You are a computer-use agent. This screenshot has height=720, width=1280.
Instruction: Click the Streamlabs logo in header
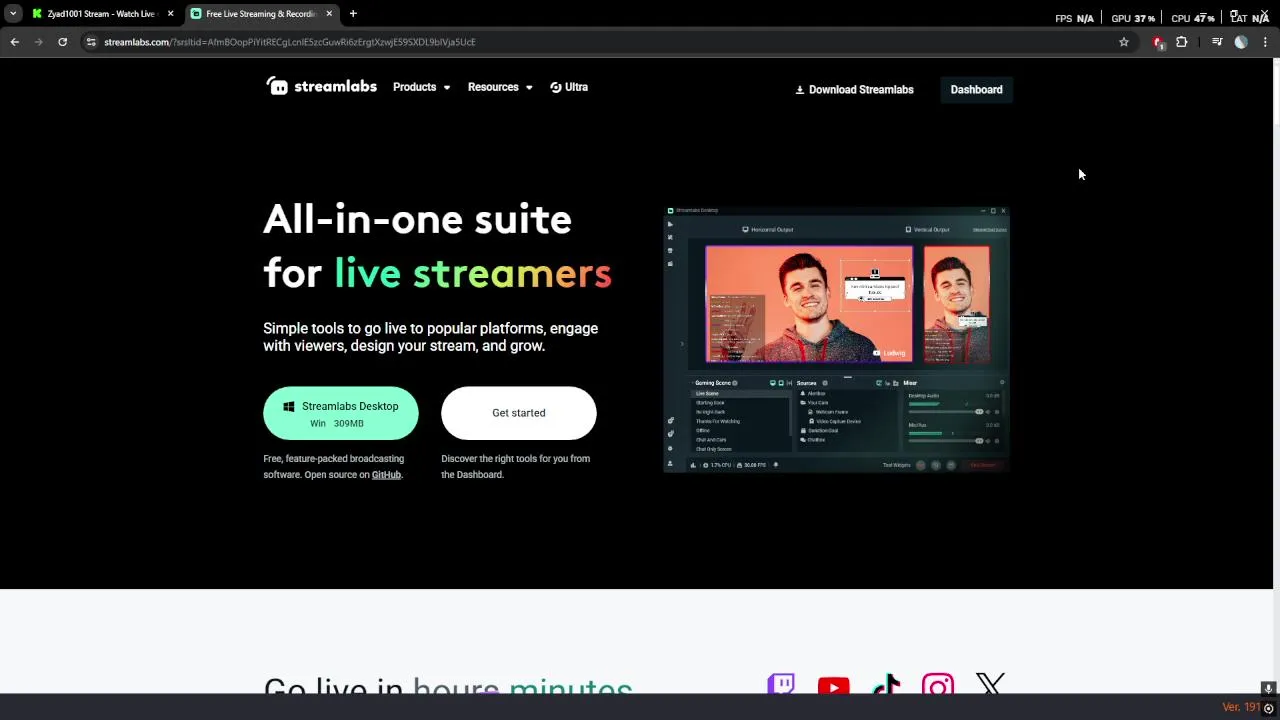(321, 87)
